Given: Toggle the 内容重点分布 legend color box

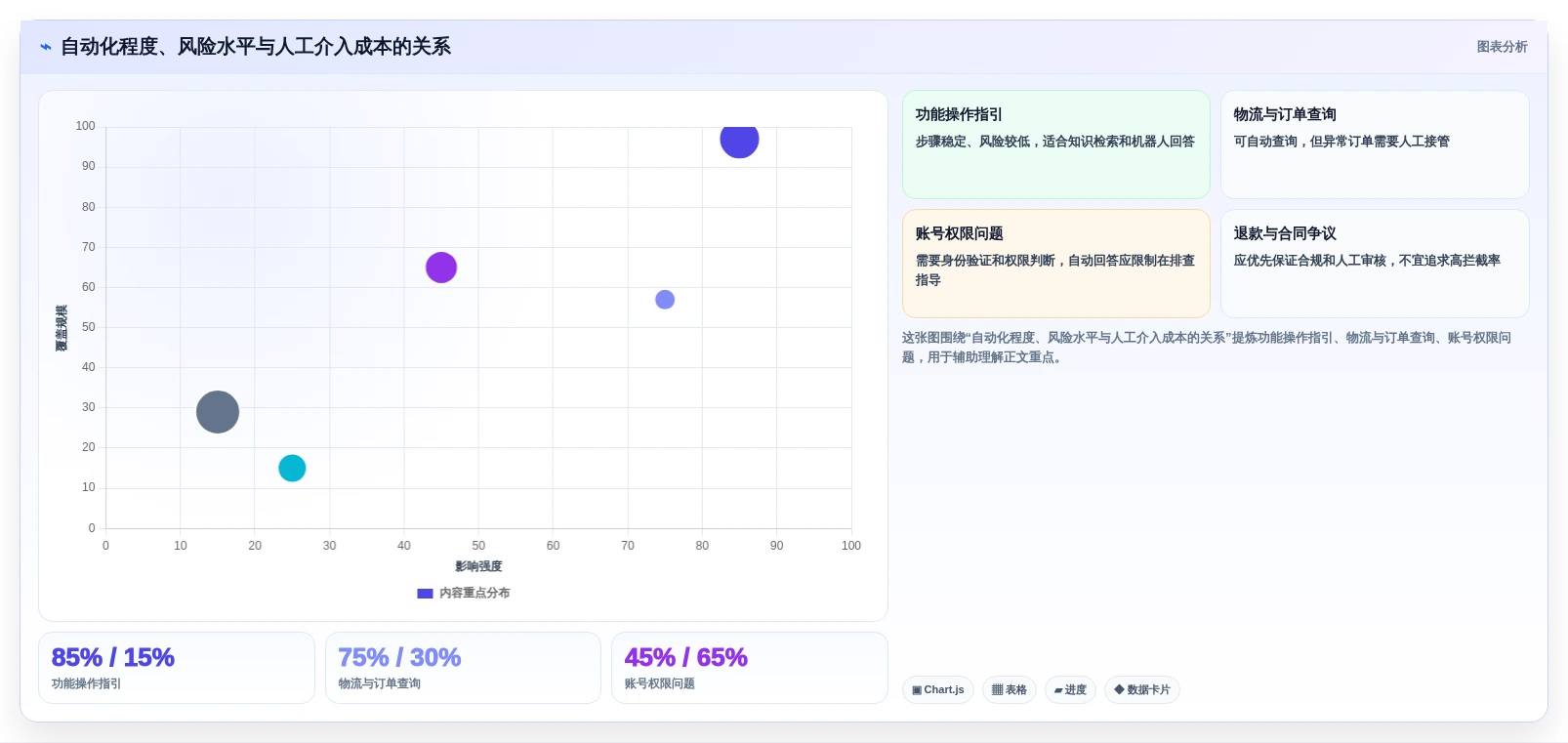Looking at the screenshot, I should click(x=425, y=594).
